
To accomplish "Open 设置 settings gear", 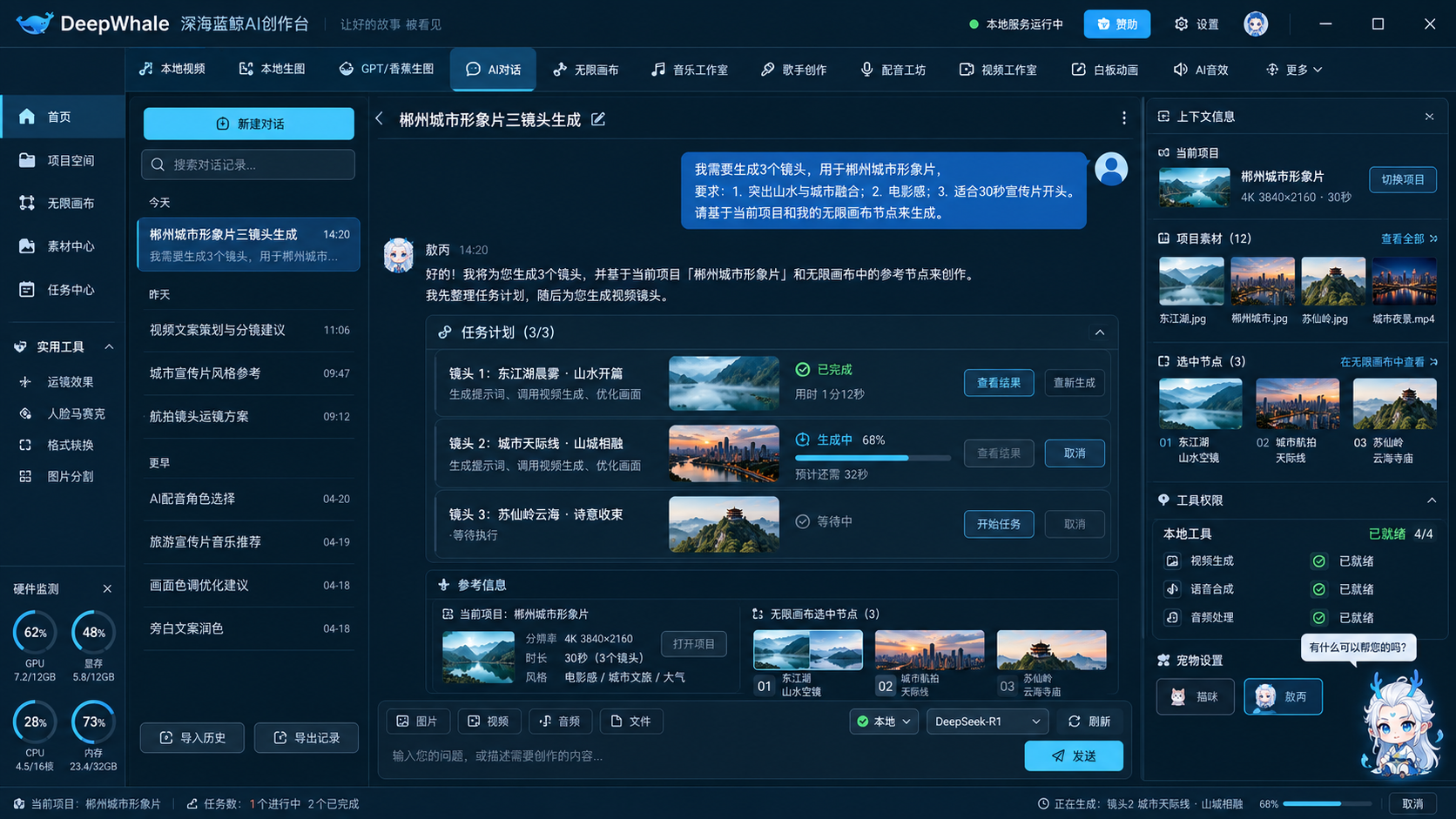I will (x=1196, y=24).
